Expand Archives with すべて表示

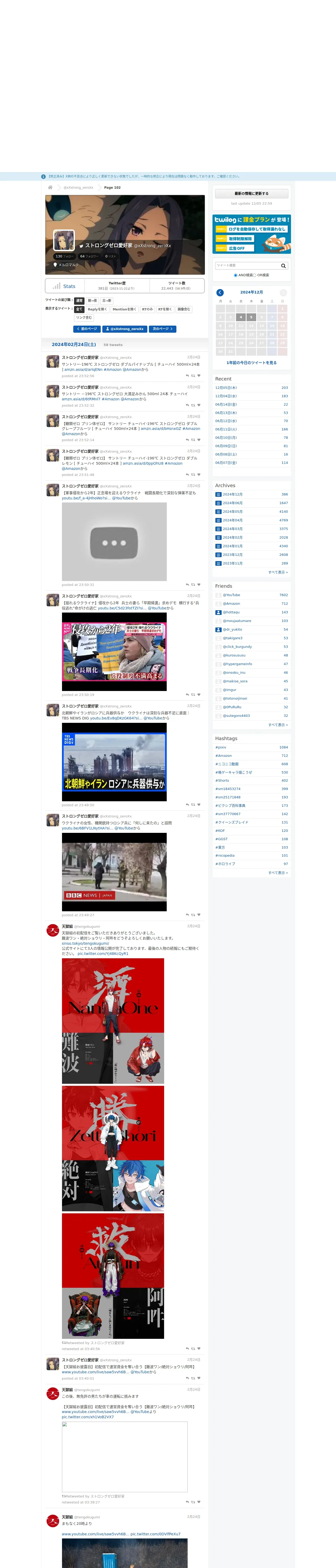(x=278, y=572)
